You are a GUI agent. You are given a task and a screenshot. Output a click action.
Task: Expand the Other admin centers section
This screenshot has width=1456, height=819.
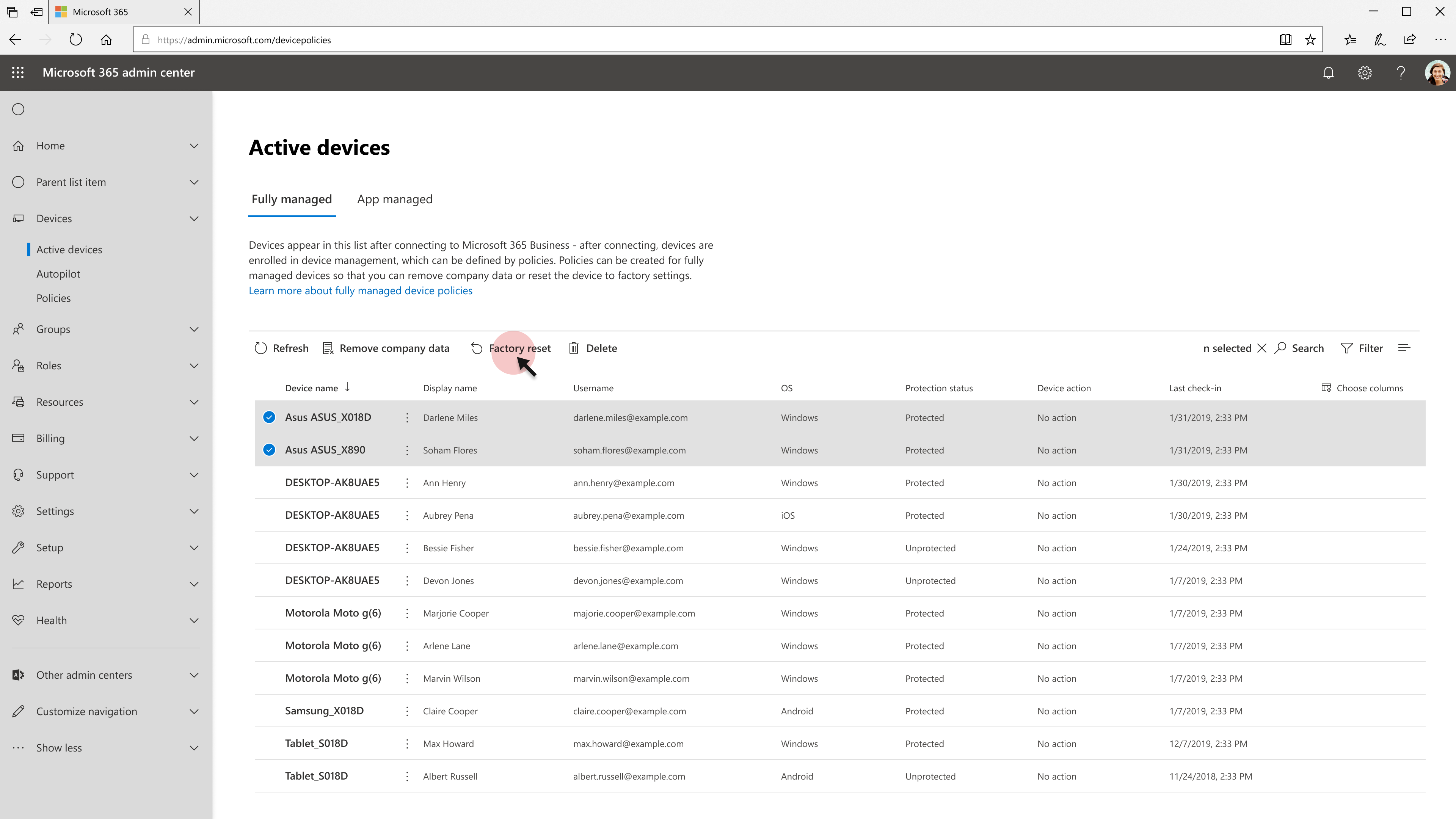[x=193, y=675]
